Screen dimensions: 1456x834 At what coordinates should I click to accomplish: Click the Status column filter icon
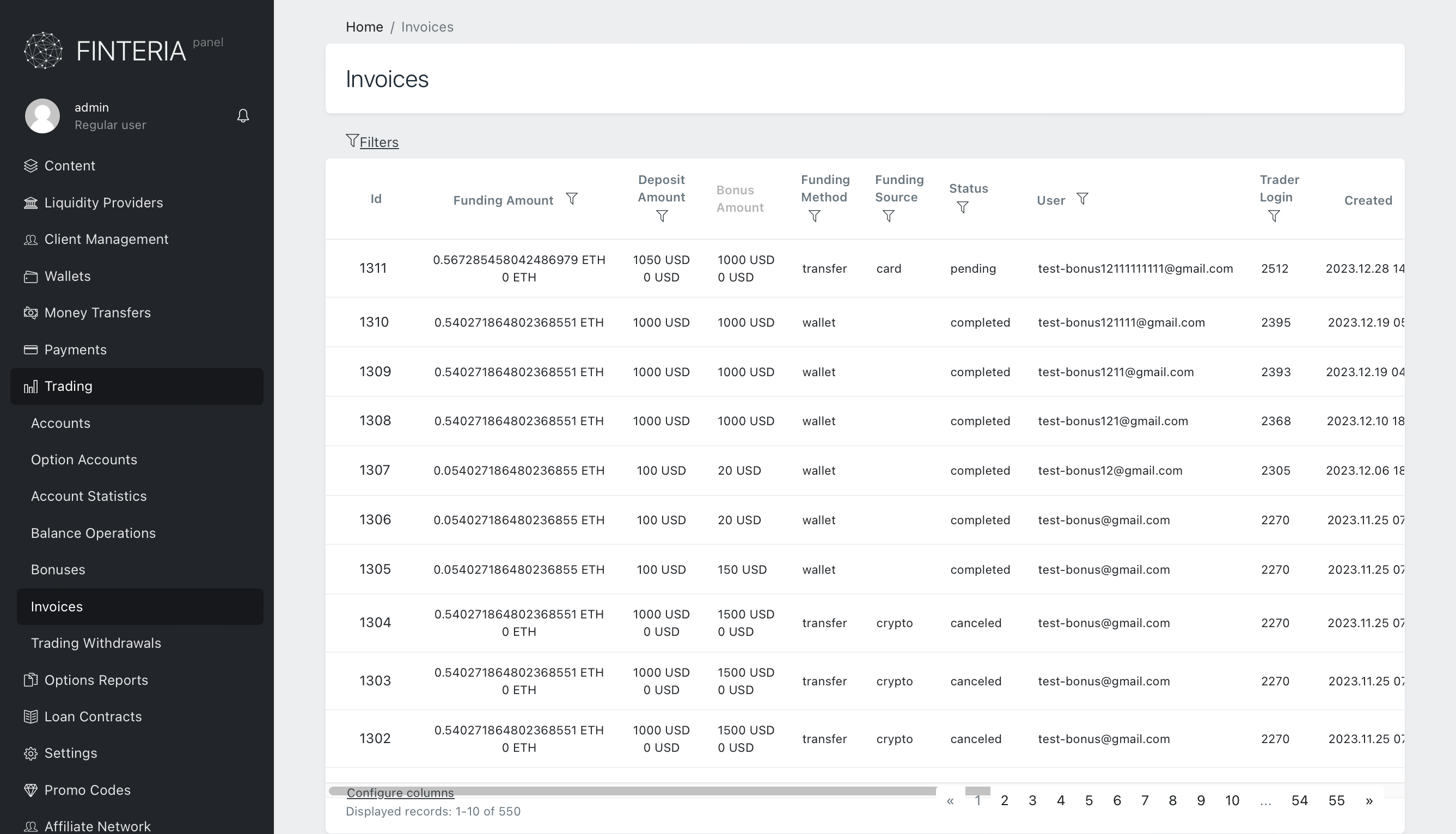pyautogui.click(x=962, y=207)
